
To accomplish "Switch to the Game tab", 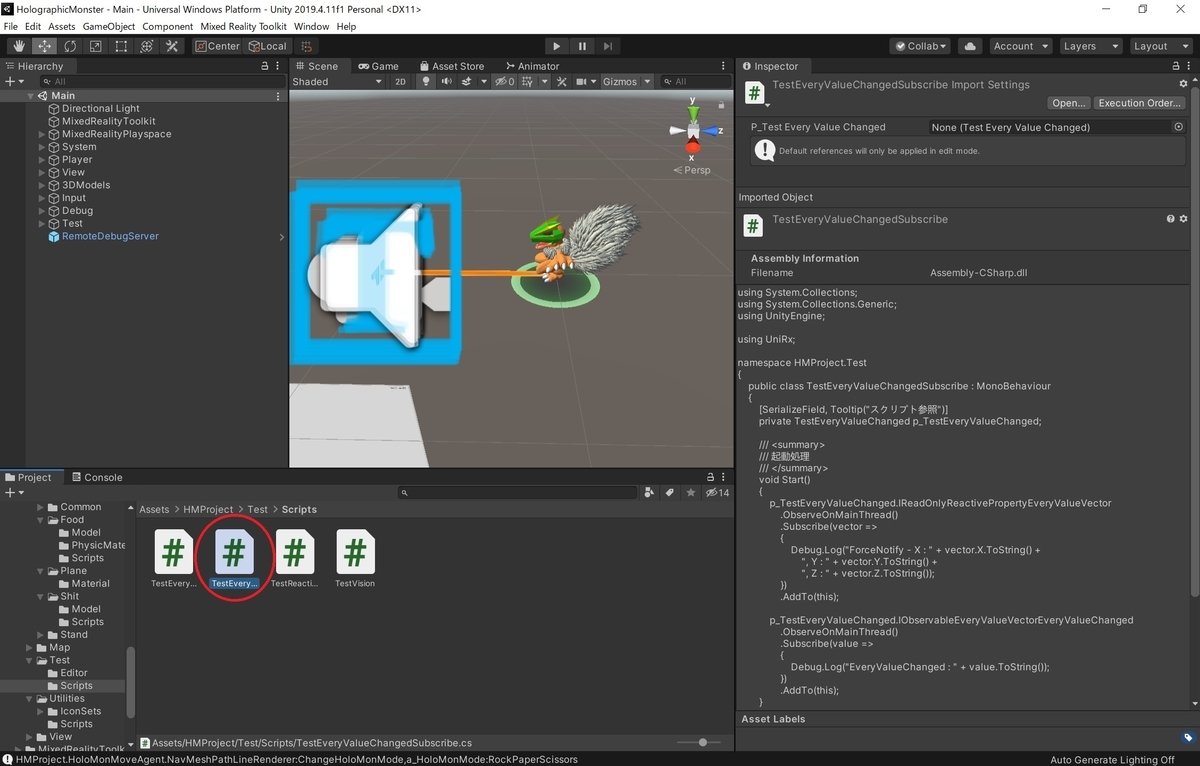I will click(x=378, y=66).
